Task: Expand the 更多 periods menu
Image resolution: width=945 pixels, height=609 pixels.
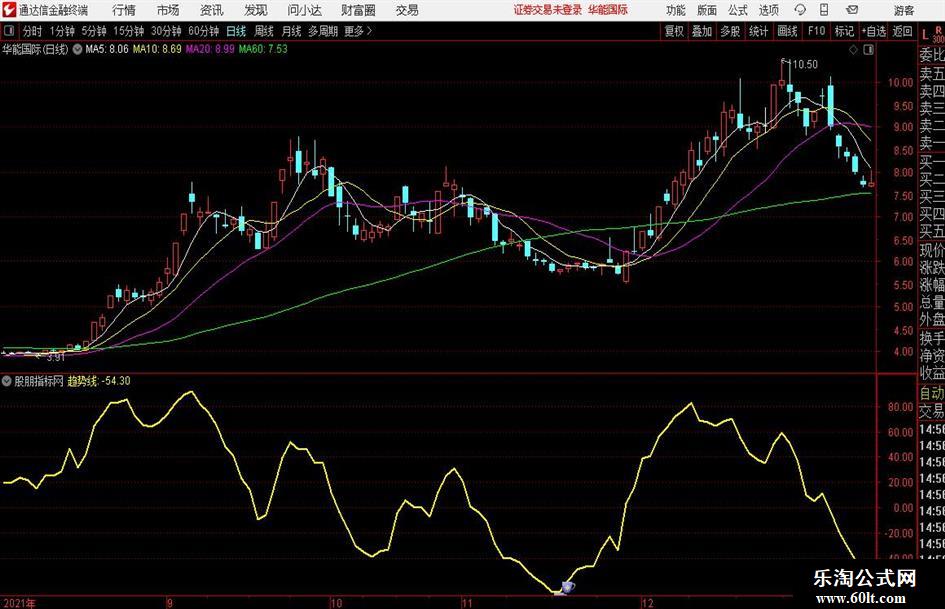Action: [x=358, y=31]
